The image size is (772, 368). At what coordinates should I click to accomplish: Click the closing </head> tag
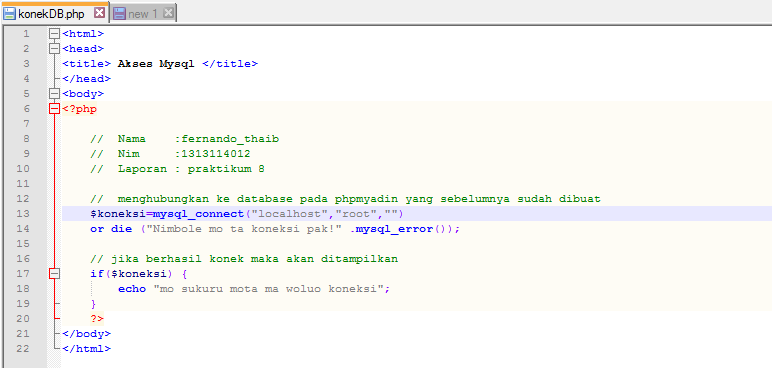(x=87, y=79)
